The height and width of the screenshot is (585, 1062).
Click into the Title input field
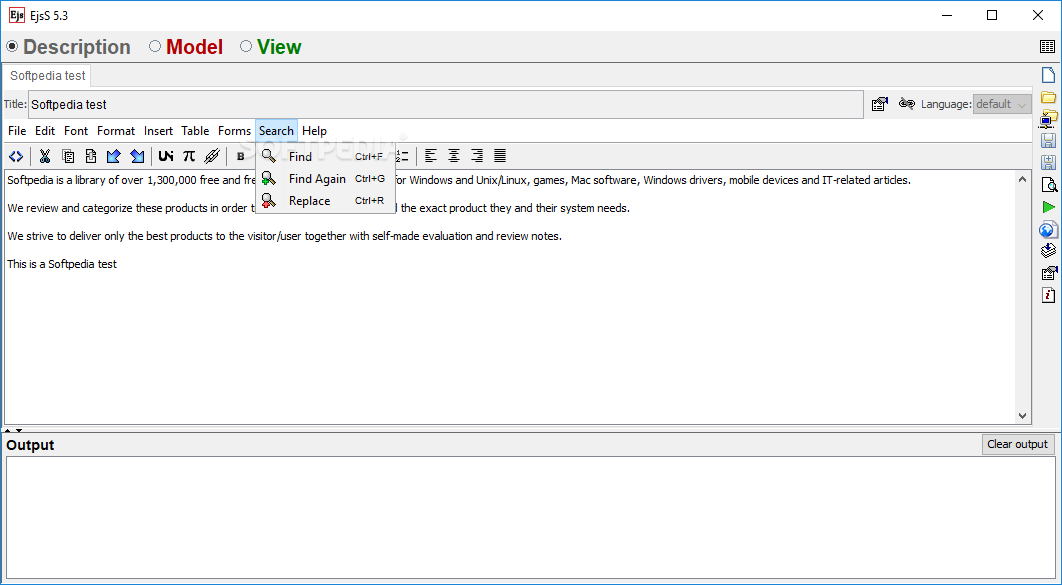446,104
